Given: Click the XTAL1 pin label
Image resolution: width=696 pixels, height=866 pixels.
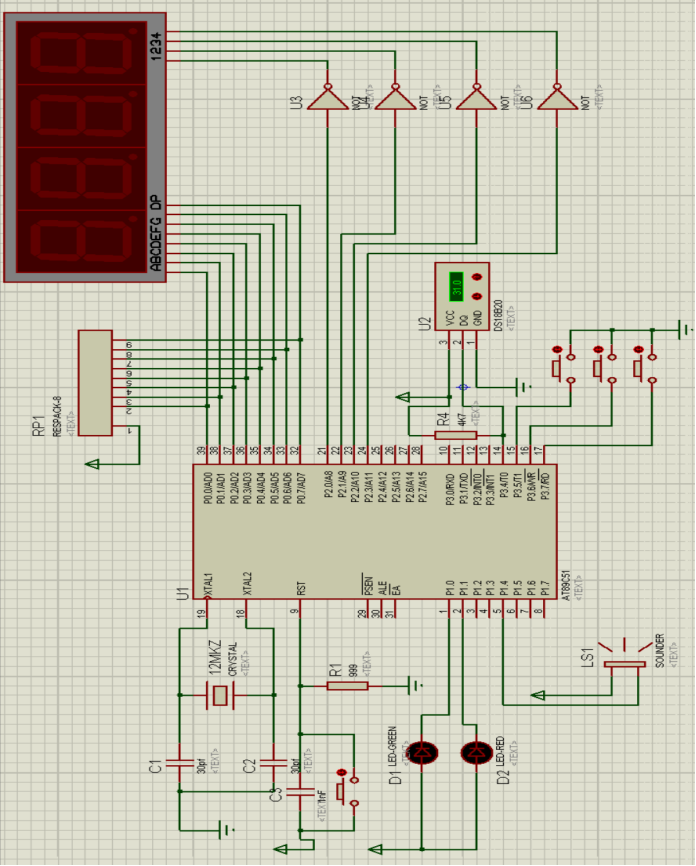Looking at the screenshot, I should point(209,584).
